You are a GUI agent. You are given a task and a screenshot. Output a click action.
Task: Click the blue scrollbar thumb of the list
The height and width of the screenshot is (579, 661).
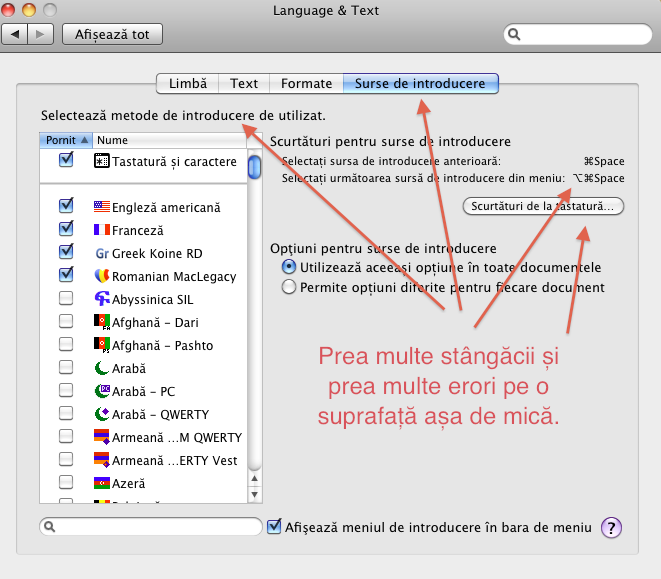[x=254, y=167]
